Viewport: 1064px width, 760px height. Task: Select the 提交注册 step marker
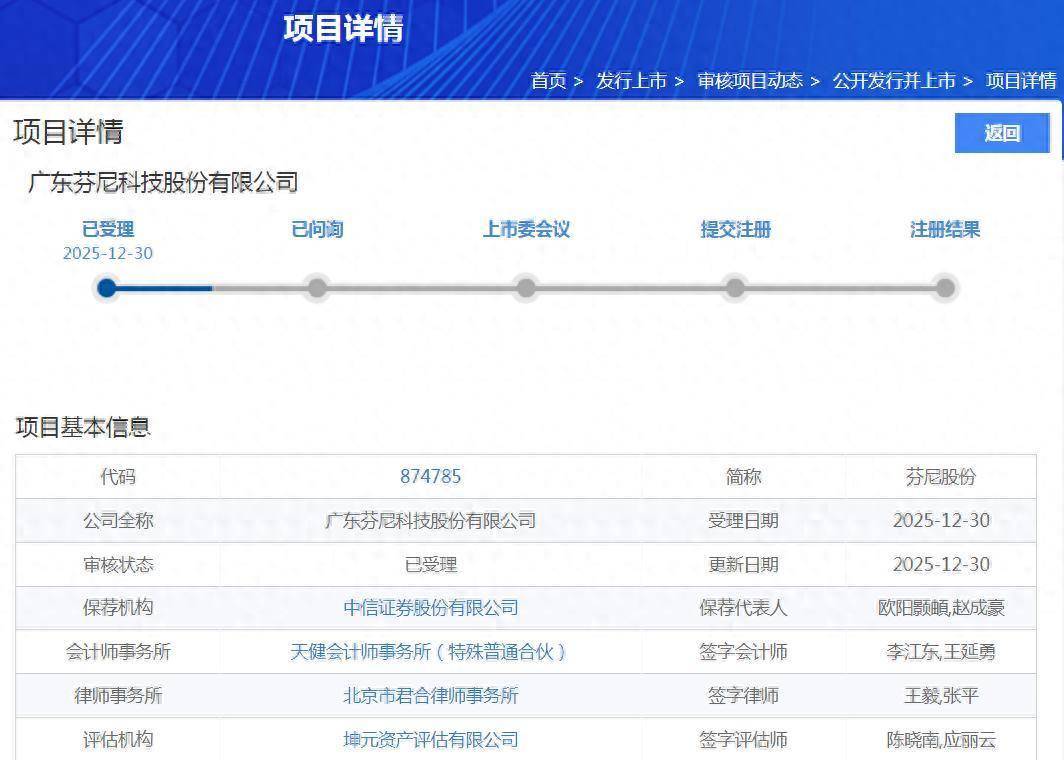tap(735, 288)
